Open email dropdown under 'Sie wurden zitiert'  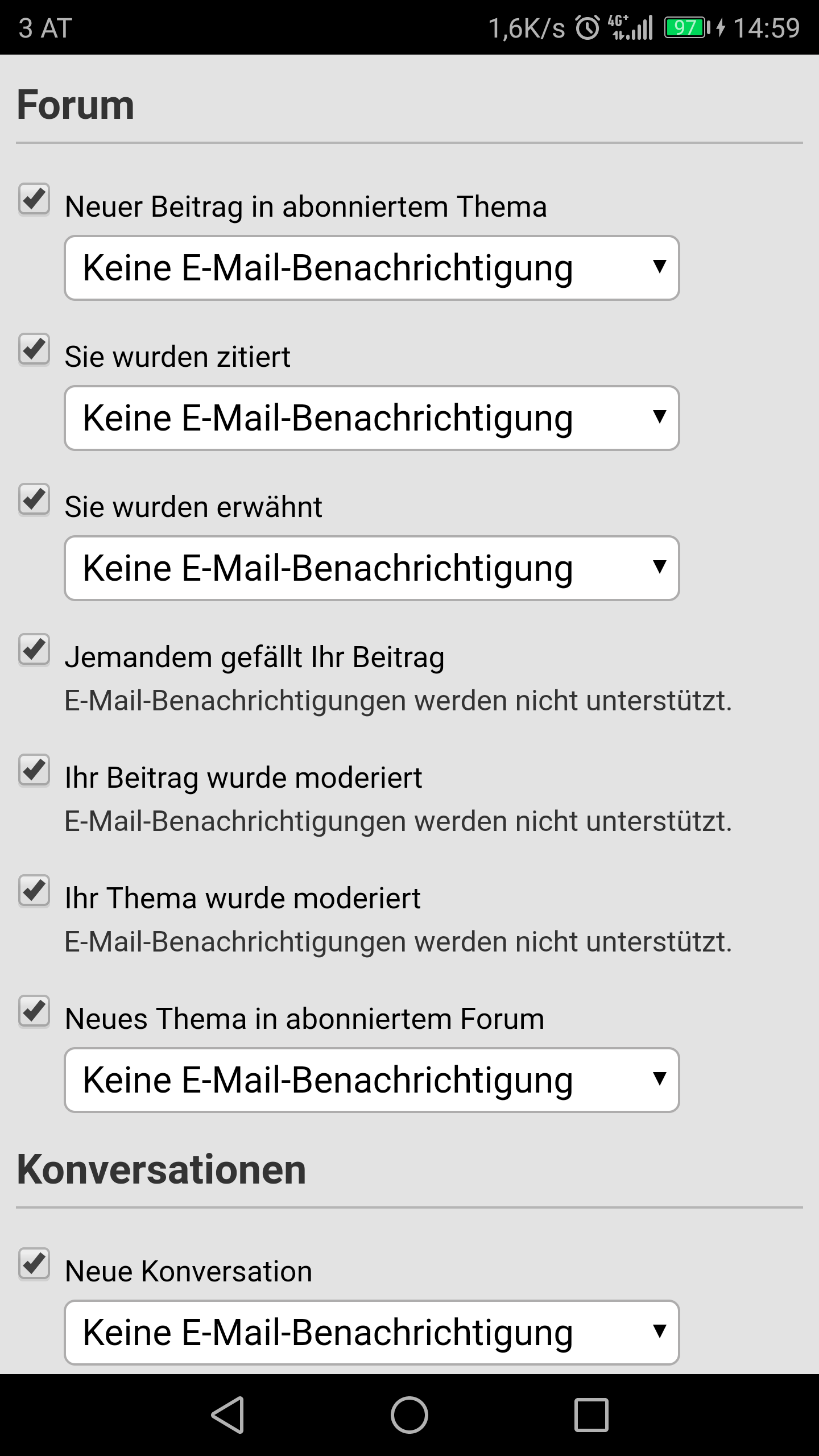371,418
